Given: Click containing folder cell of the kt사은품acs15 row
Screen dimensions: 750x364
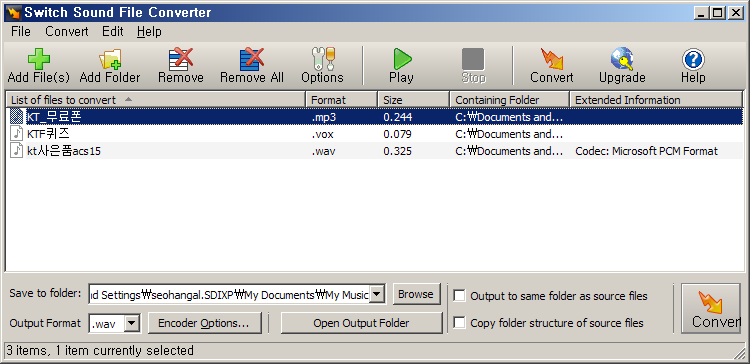Looking at the screenshot, I should (x=509, y=152).
